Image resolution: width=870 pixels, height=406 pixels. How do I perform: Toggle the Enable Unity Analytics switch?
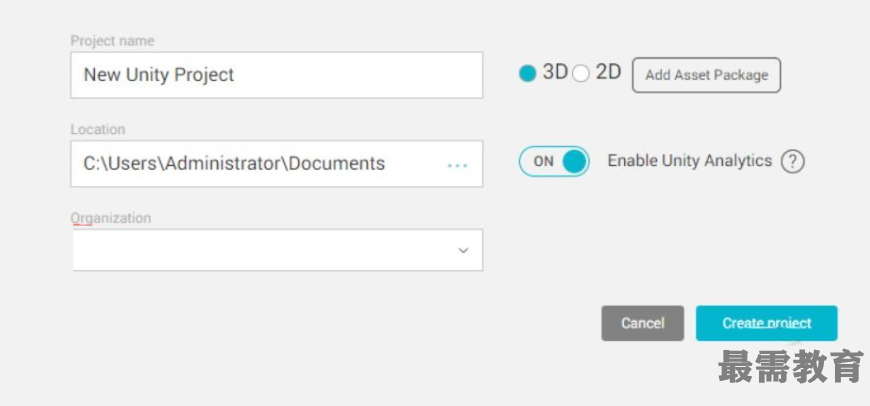pos(554,161)
